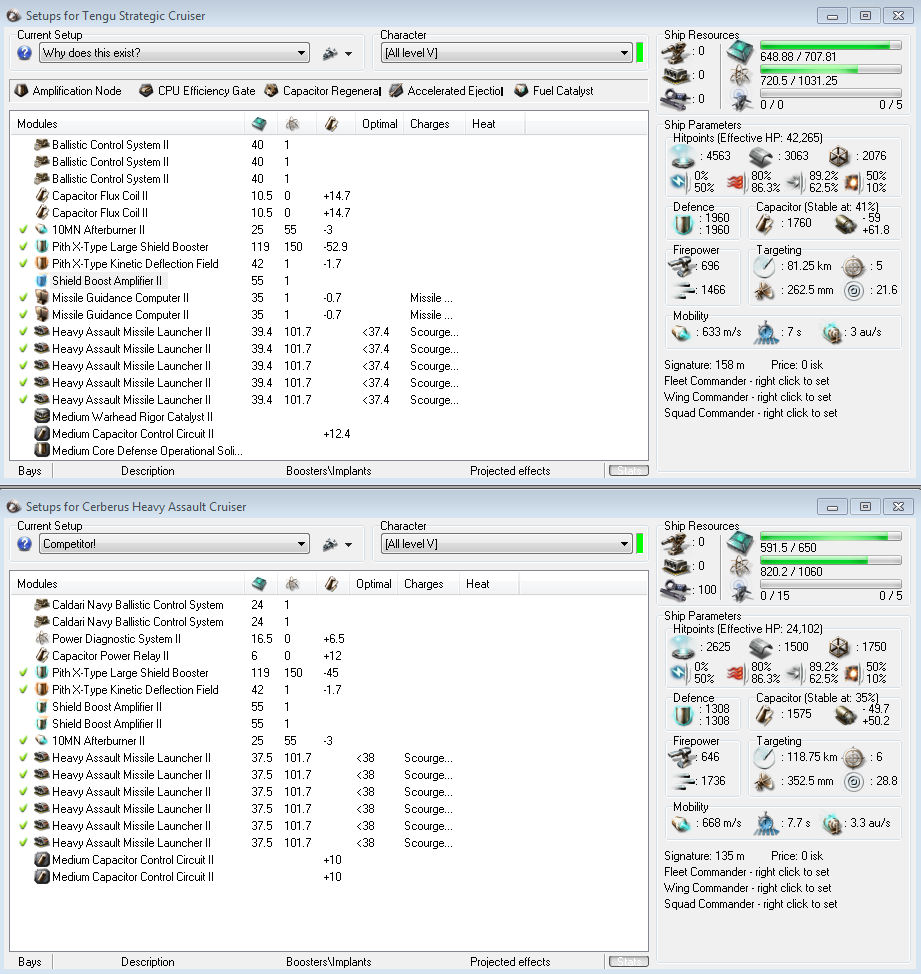921x974 pixels.
Task: Click green status swatch beside Tengu Character dropdown
Action: tap(640, 53)
